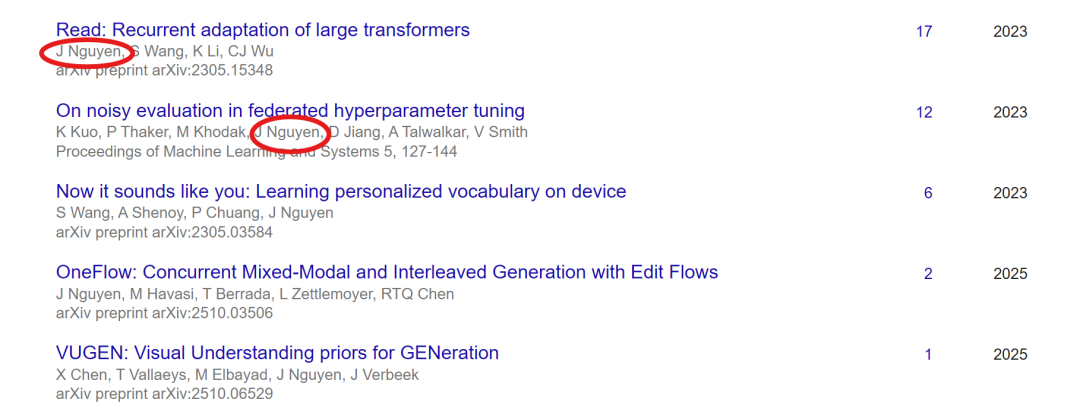This screenshot has width=1080, height=412.
Task: Open the "Now it sounds like you" paper
Action: click(x=340, y=191)
